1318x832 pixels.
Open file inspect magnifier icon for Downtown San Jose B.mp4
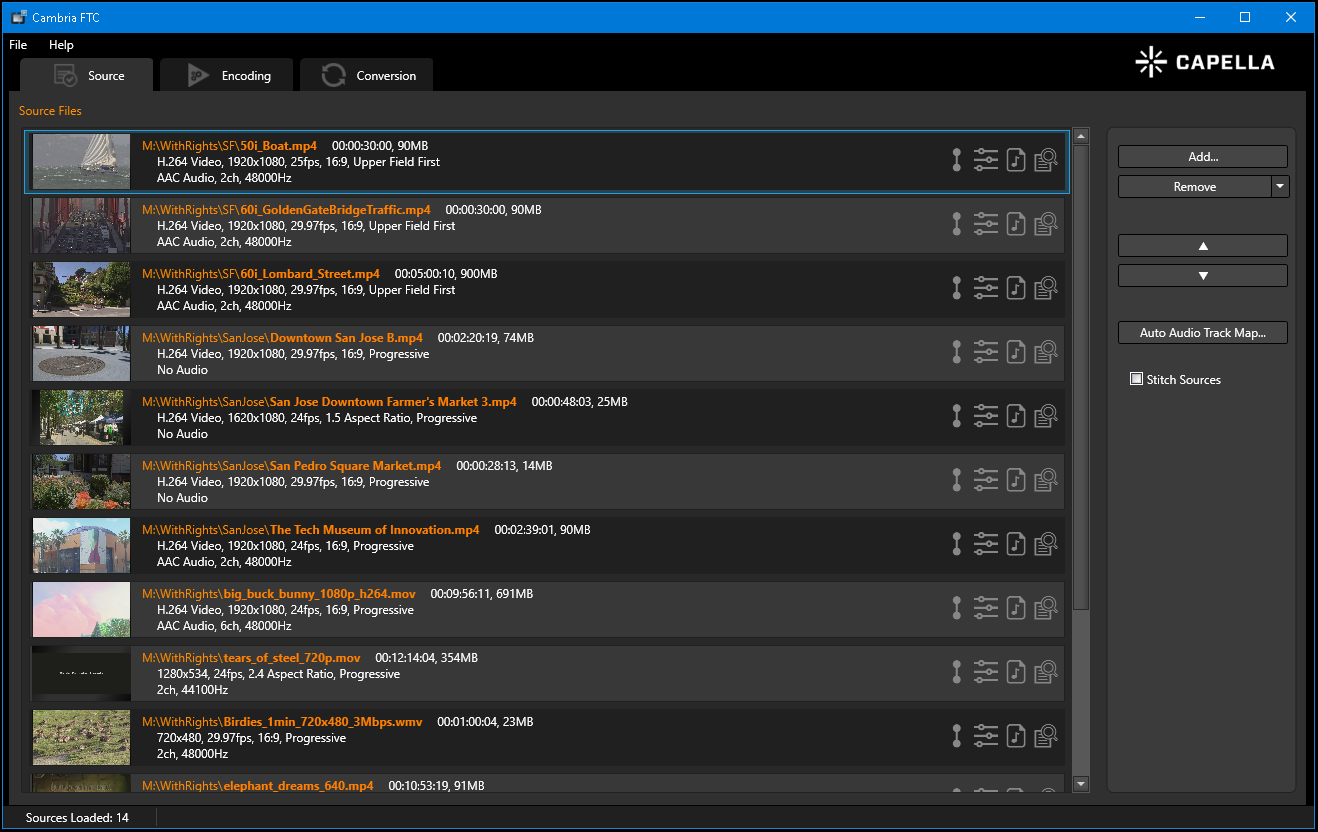(1046, 352)
